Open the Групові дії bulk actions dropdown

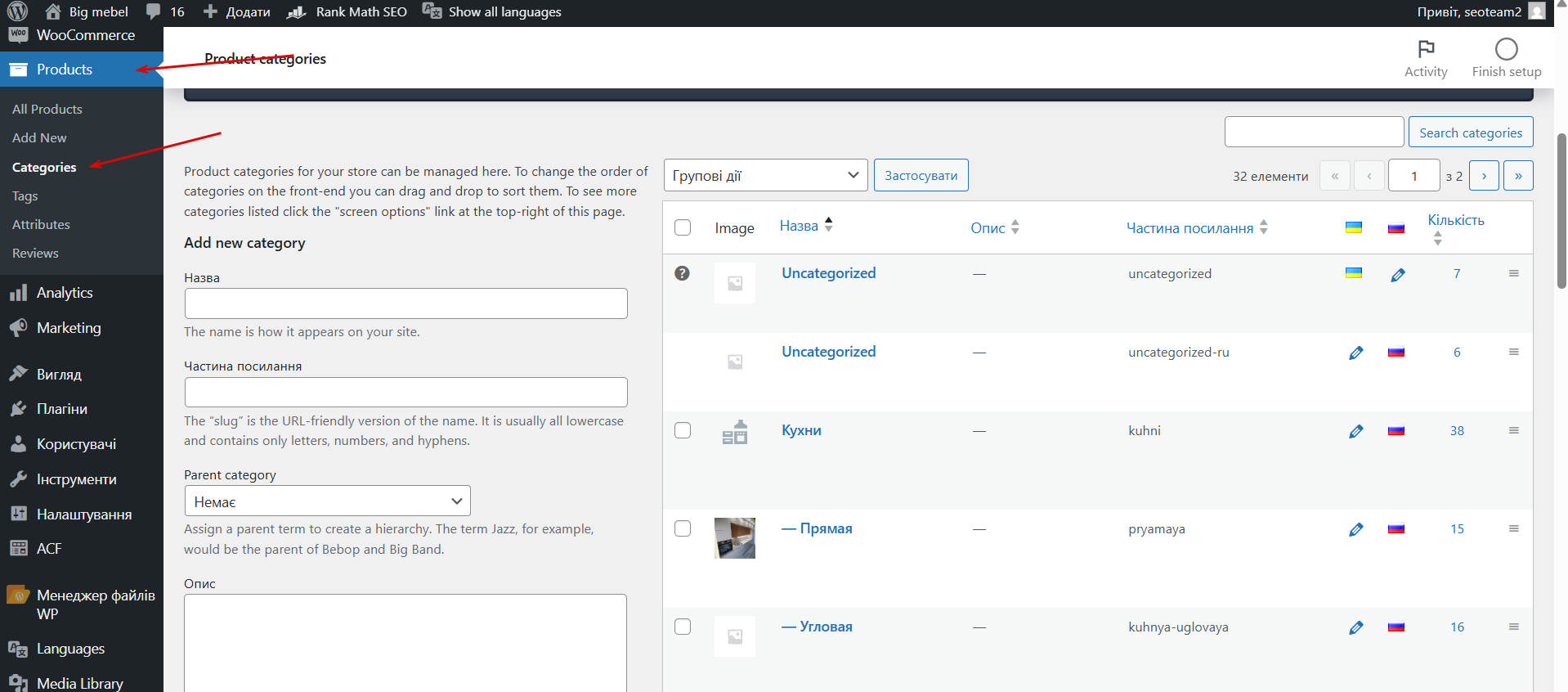[765, 175]
